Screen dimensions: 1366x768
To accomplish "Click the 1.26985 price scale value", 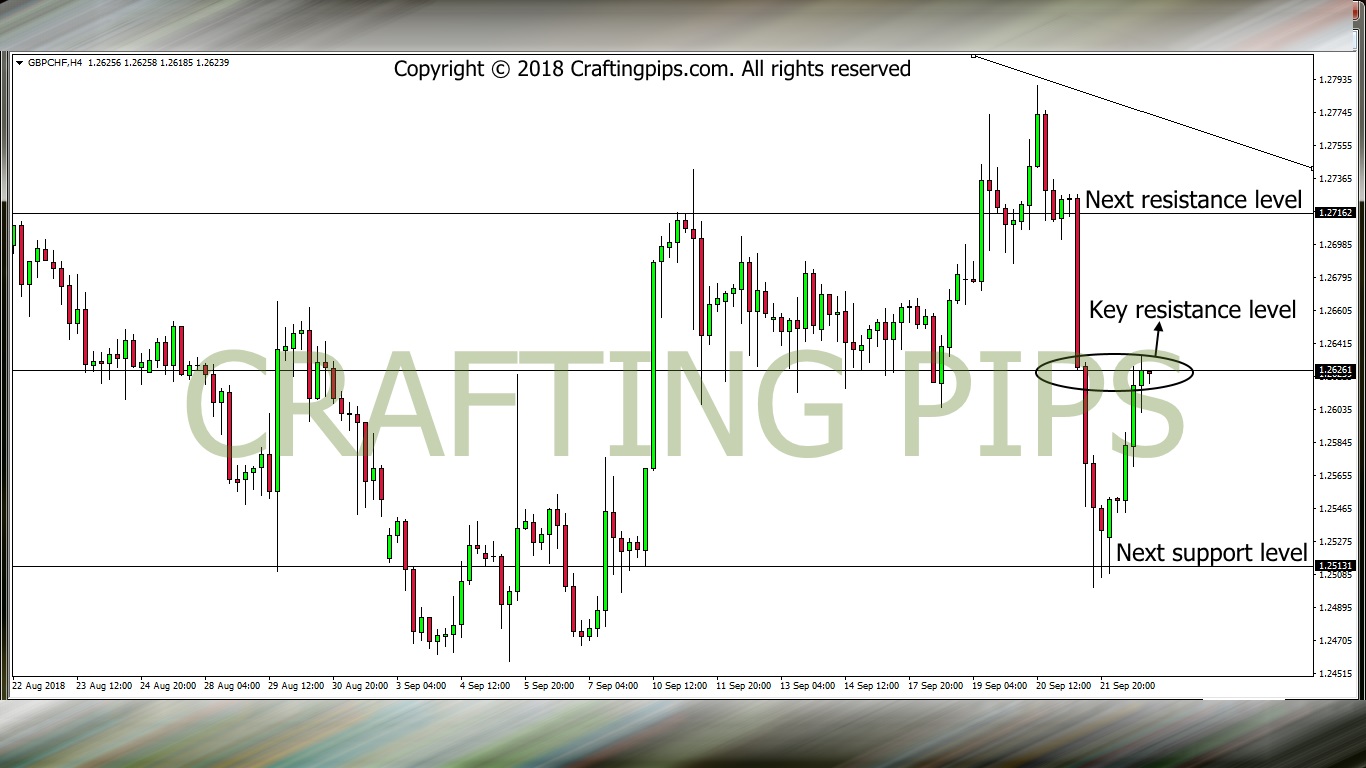I will tap(1337, 244).
